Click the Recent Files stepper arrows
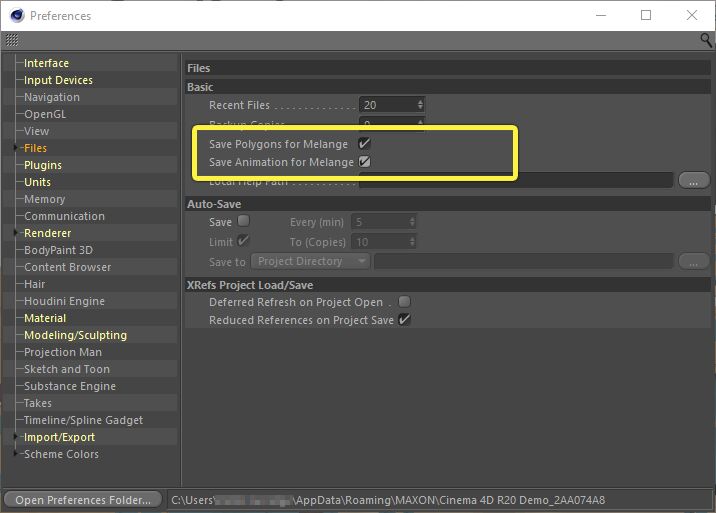The height and width of the screenshot is (513, 716). point(420,105)
